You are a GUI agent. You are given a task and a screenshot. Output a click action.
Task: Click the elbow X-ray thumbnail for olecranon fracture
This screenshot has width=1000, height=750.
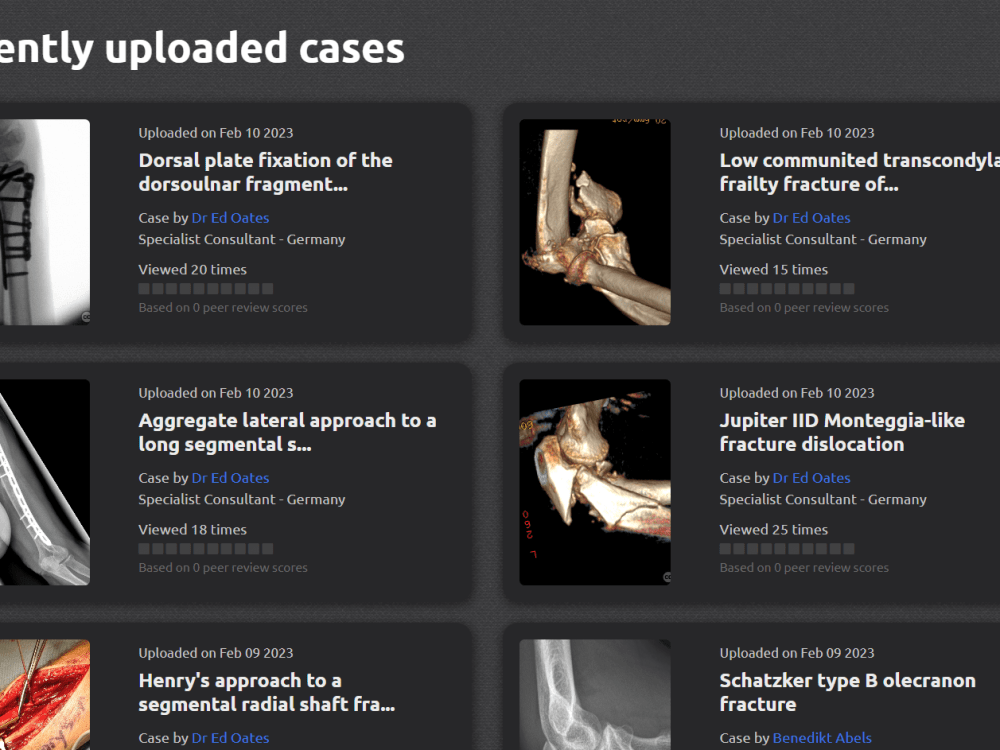pos(594,695)
